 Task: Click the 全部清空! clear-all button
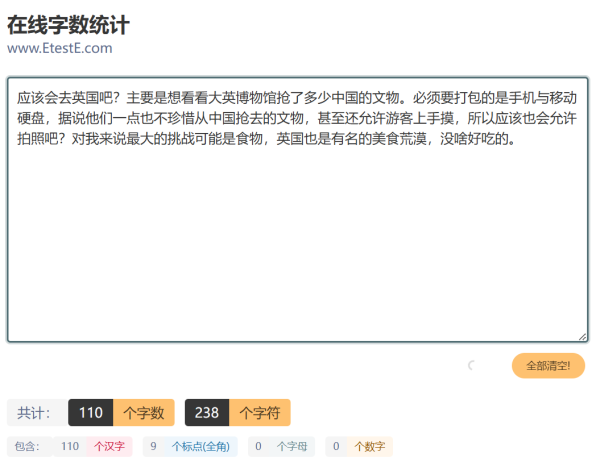[548, 365]
